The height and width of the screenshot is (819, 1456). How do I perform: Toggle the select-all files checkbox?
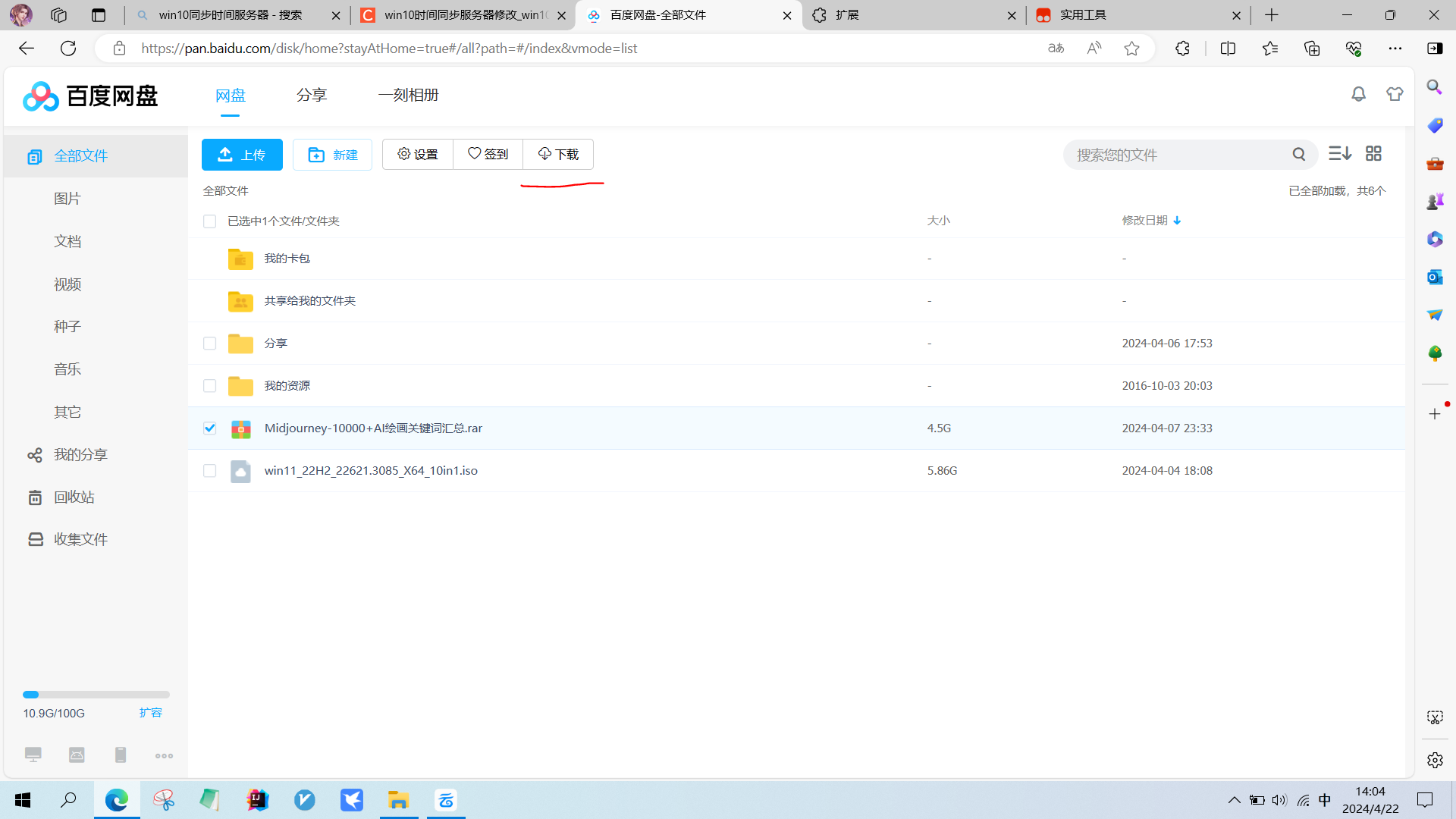pyautogui.click(x=210, y=221)
